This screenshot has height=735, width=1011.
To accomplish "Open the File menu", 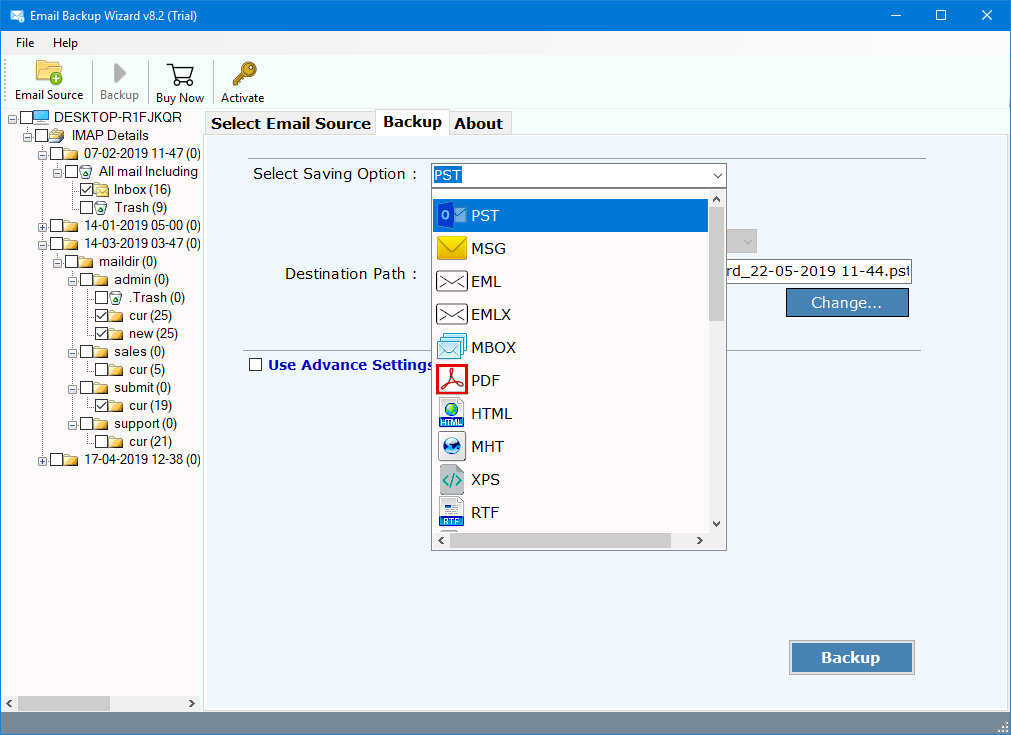I will coord(25,43).
